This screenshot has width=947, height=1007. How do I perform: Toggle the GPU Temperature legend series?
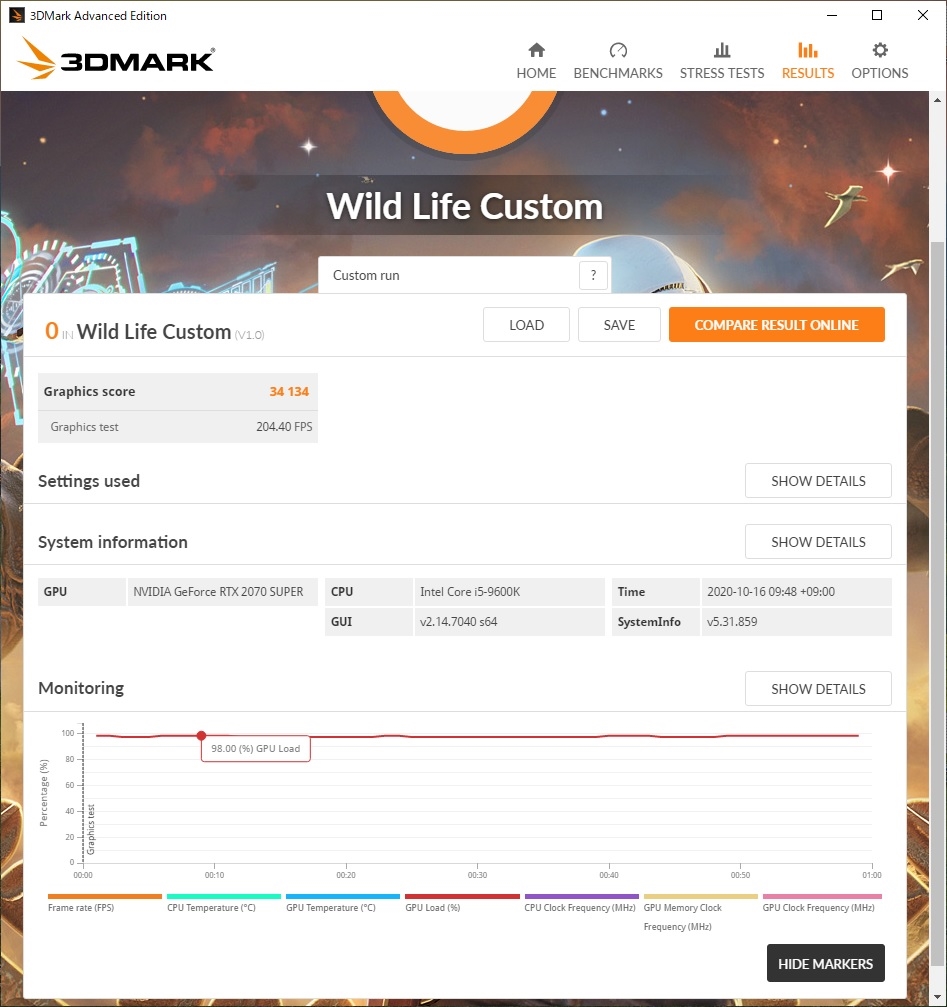342,903
